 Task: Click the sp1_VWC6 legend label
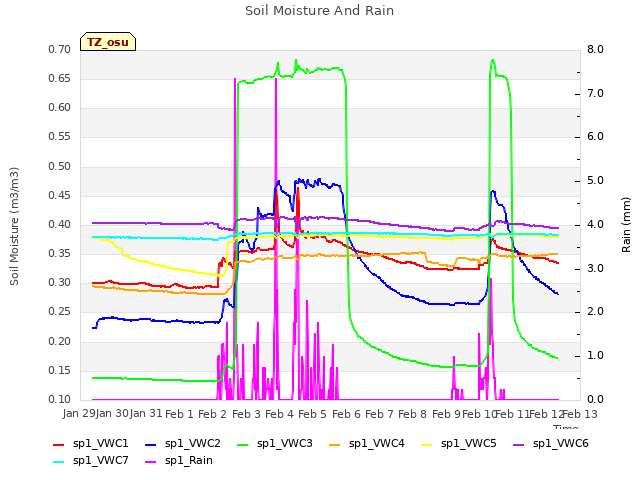561,443
